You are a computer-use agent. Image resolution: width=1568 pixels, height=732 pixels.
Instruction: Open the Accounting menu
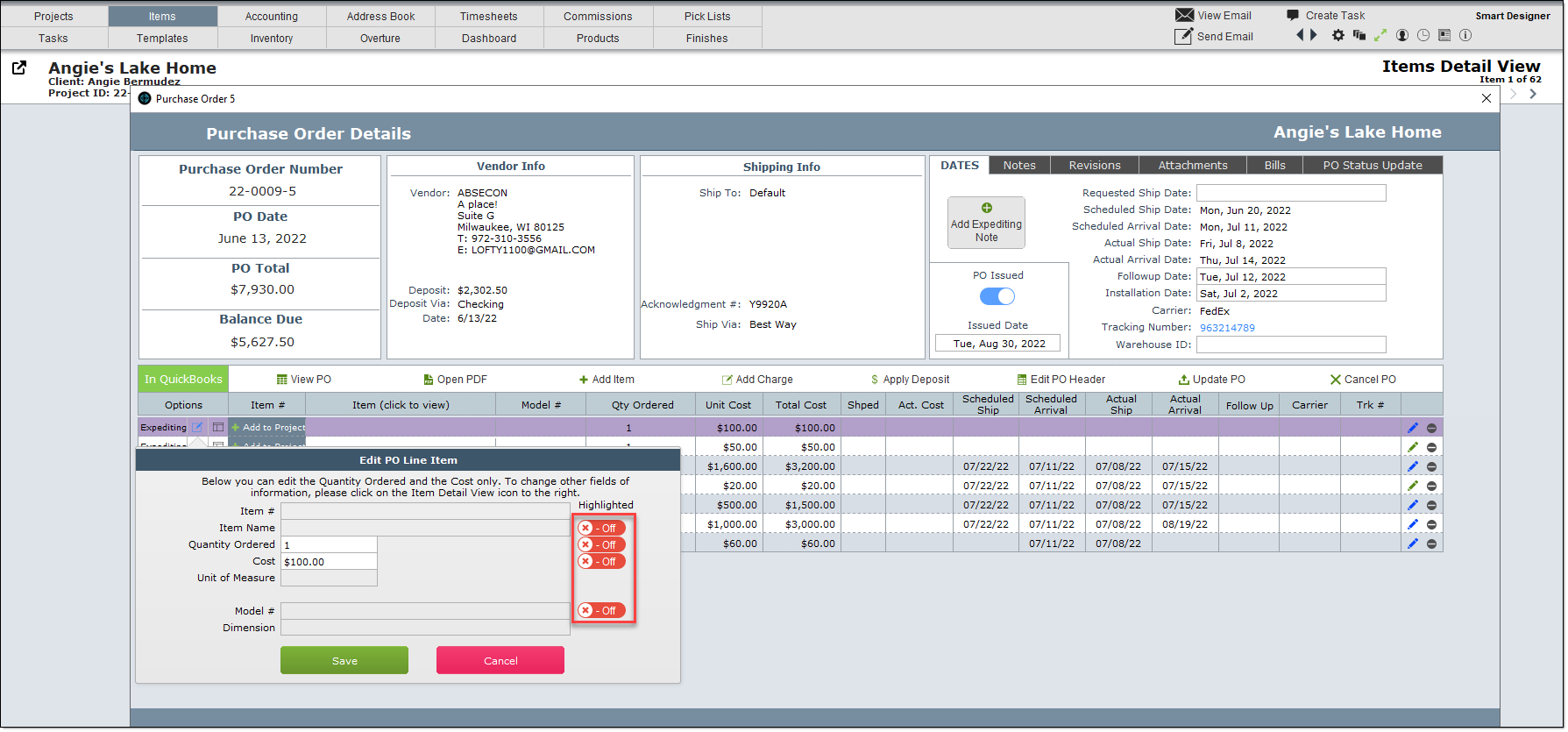[272, 16]
